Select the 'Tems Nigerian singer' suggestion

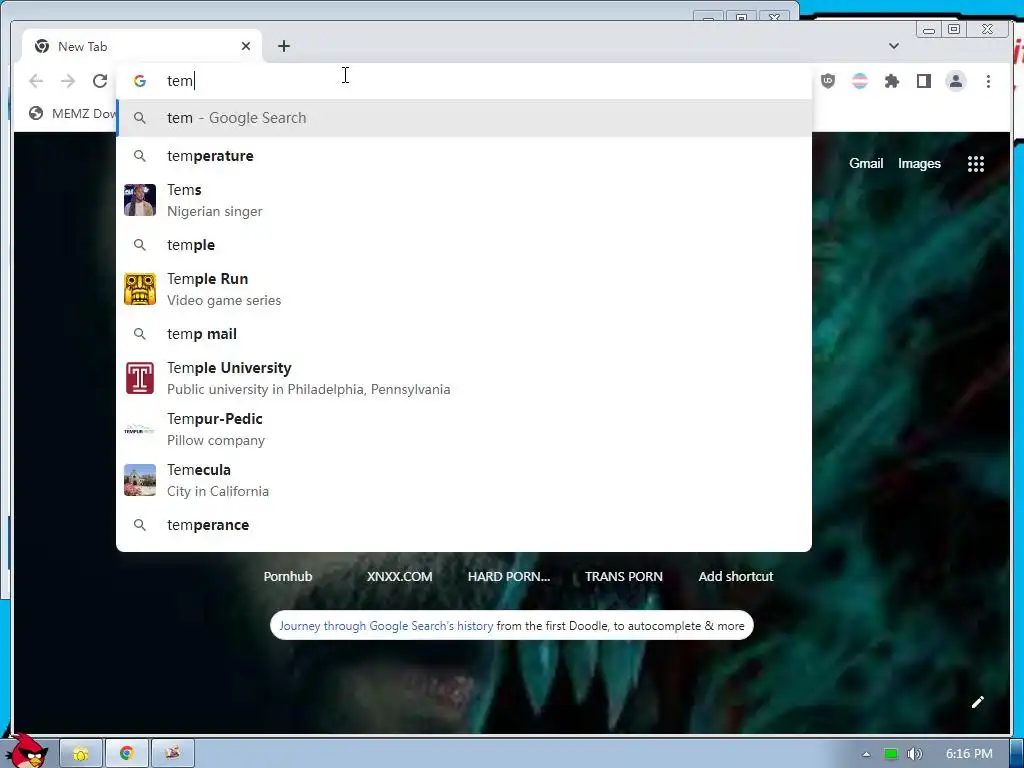click(x=464, y=200)
